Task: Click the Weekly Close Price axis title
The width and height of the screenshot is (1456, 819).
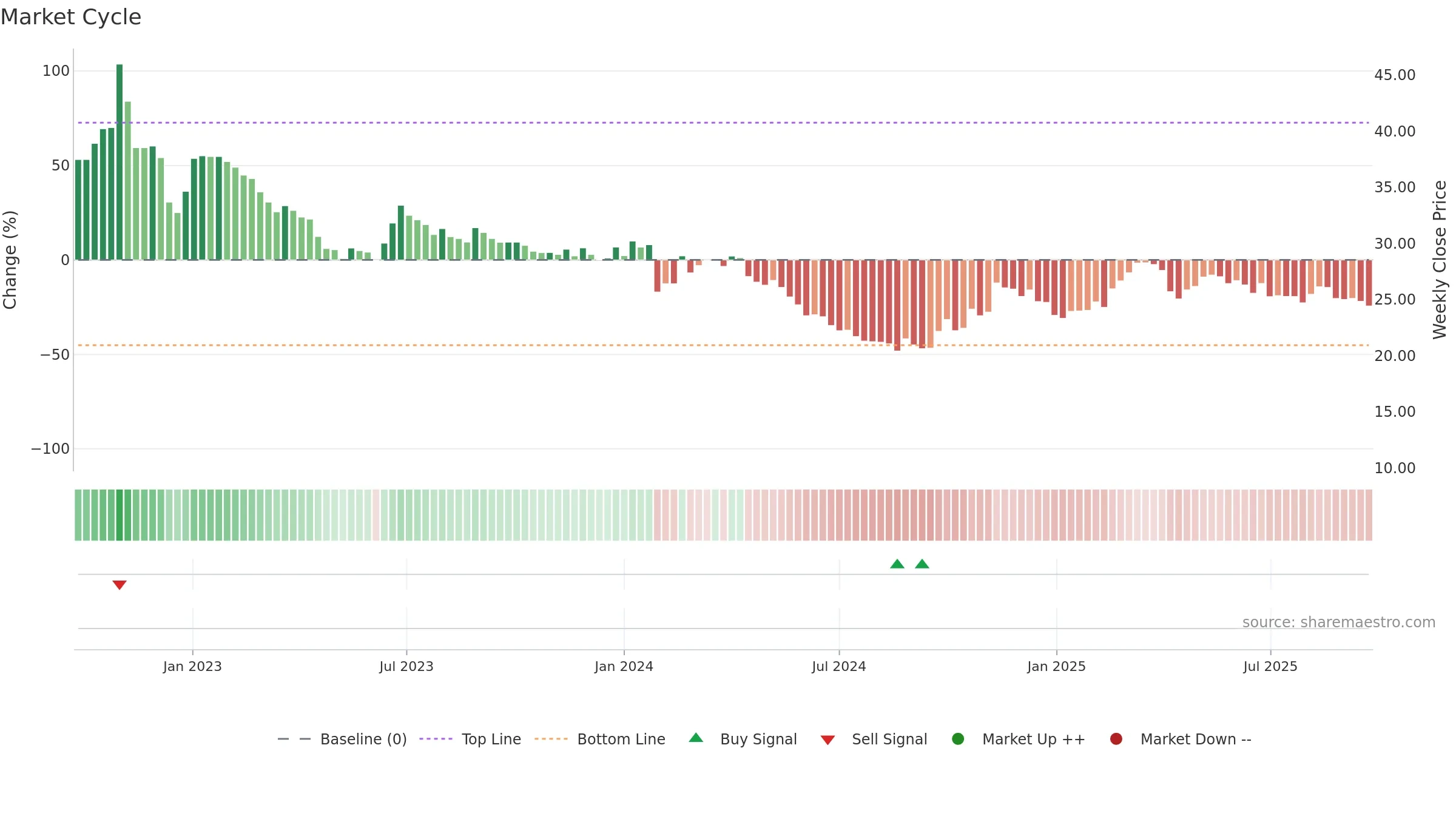Action: click(1440, 260)
